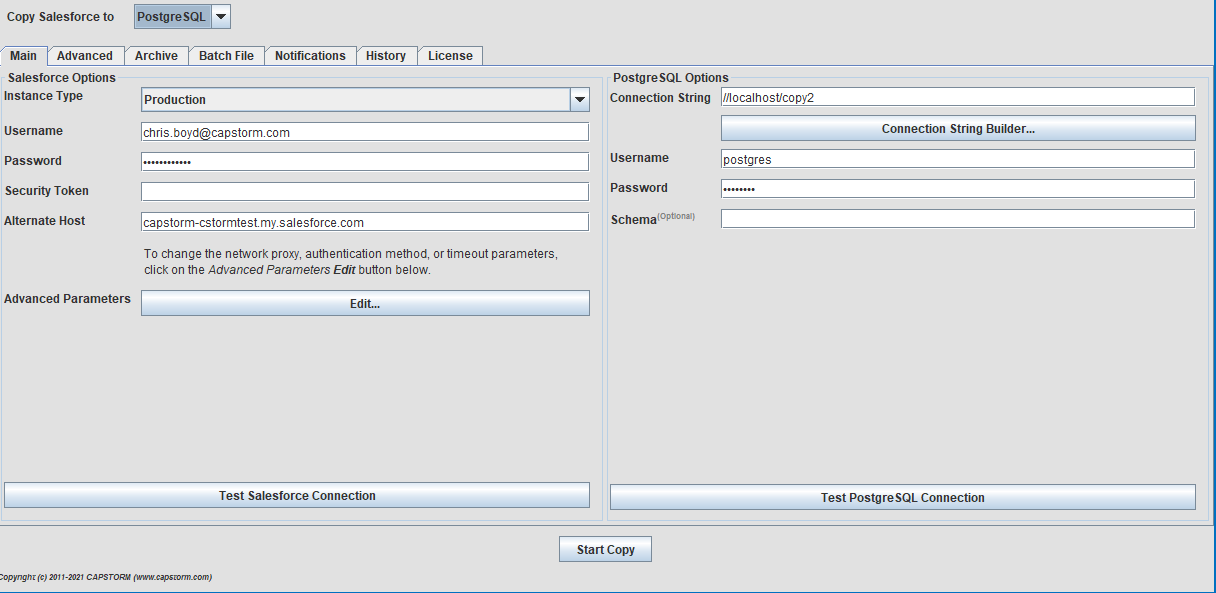Focus the Salesforce Password field

click(365, 162)
